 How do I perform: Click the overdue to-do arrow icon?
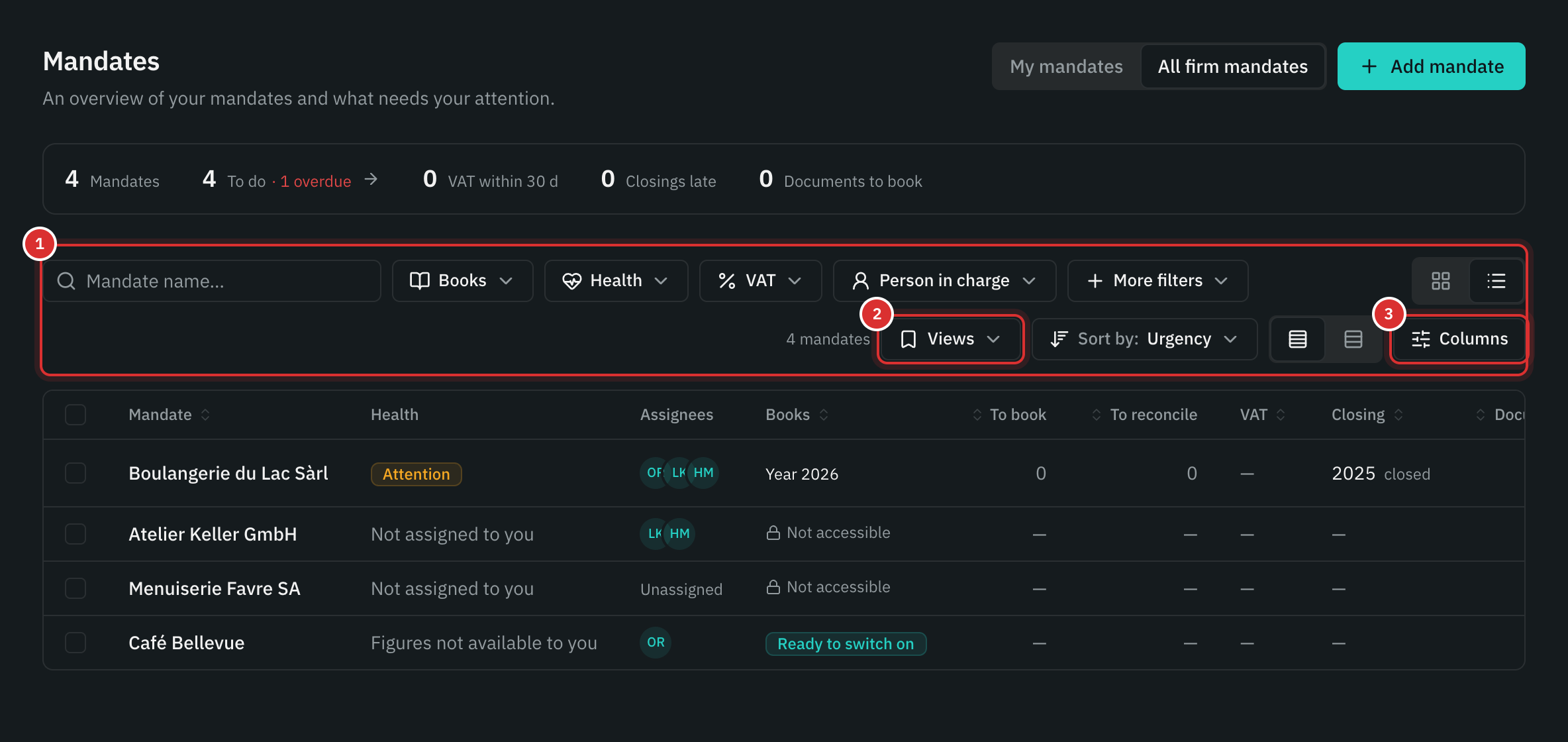click(x=371, y=180)
